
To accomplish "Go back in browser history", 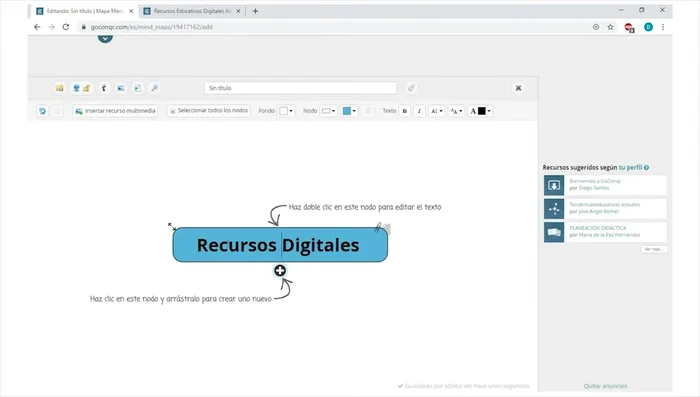I will click(37, 27).
